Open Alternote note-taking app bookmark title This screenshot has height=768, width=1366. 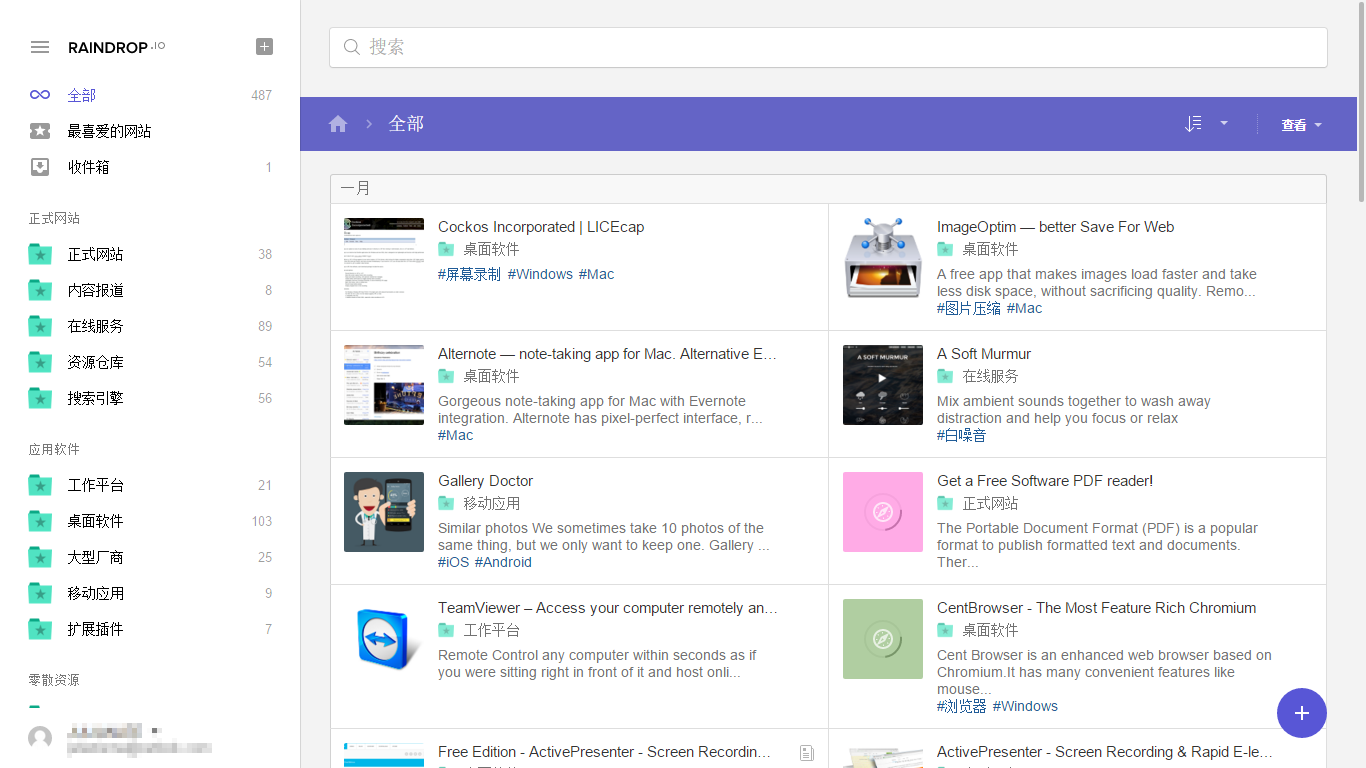point(607,354)
